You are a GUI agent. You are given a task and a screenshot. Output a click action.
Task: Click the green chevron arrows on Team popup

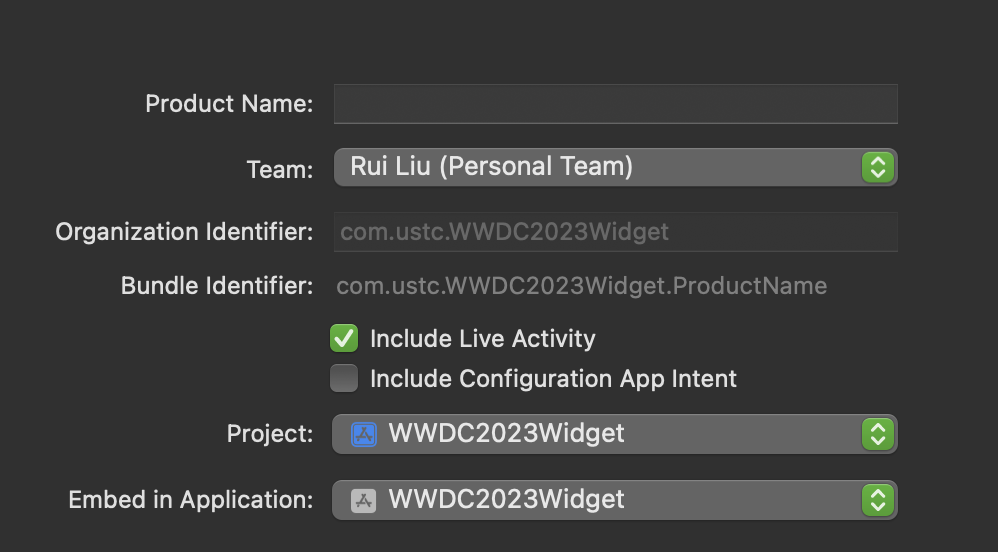[877, 167]
